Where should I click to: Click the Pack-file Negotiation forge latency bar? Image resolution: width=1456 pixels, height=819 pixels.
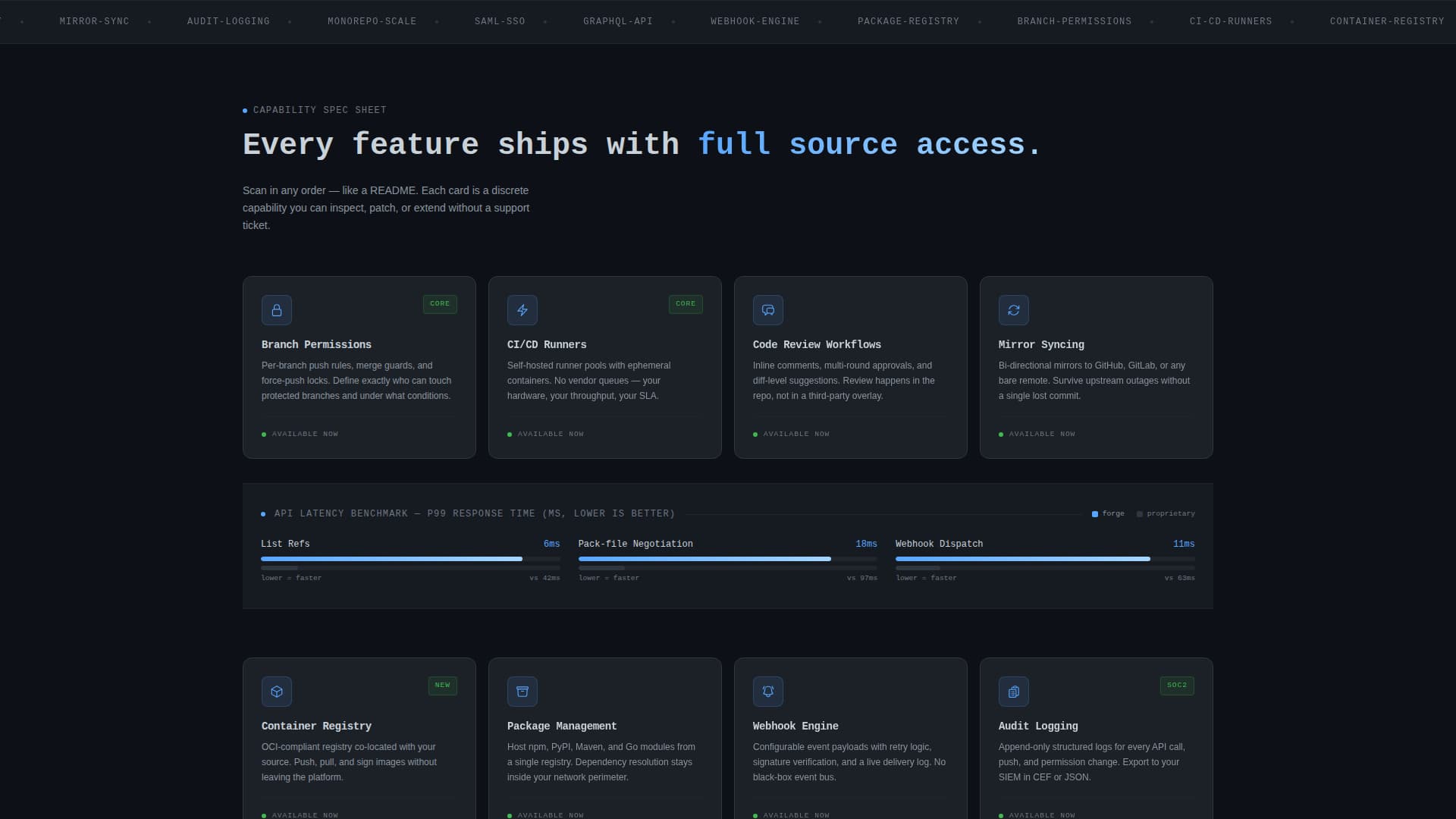tap(704, 559)
